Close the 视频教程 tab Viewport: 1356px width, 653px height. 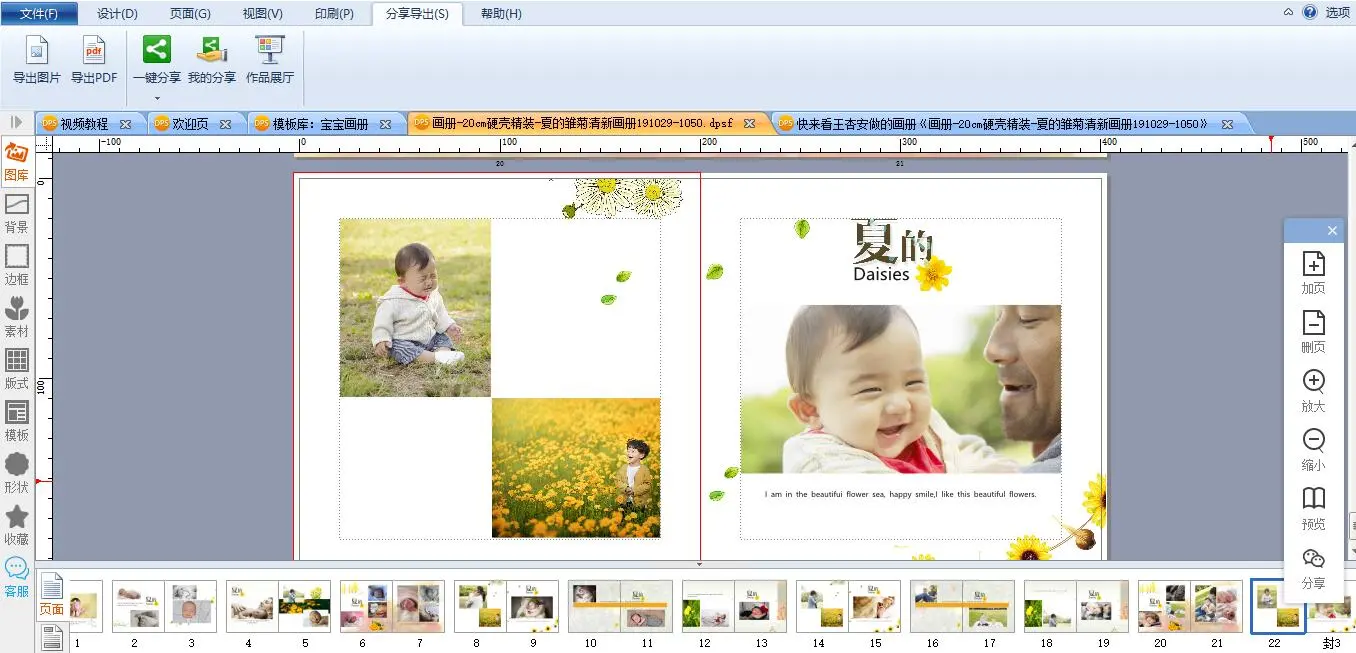pos(126,124)
